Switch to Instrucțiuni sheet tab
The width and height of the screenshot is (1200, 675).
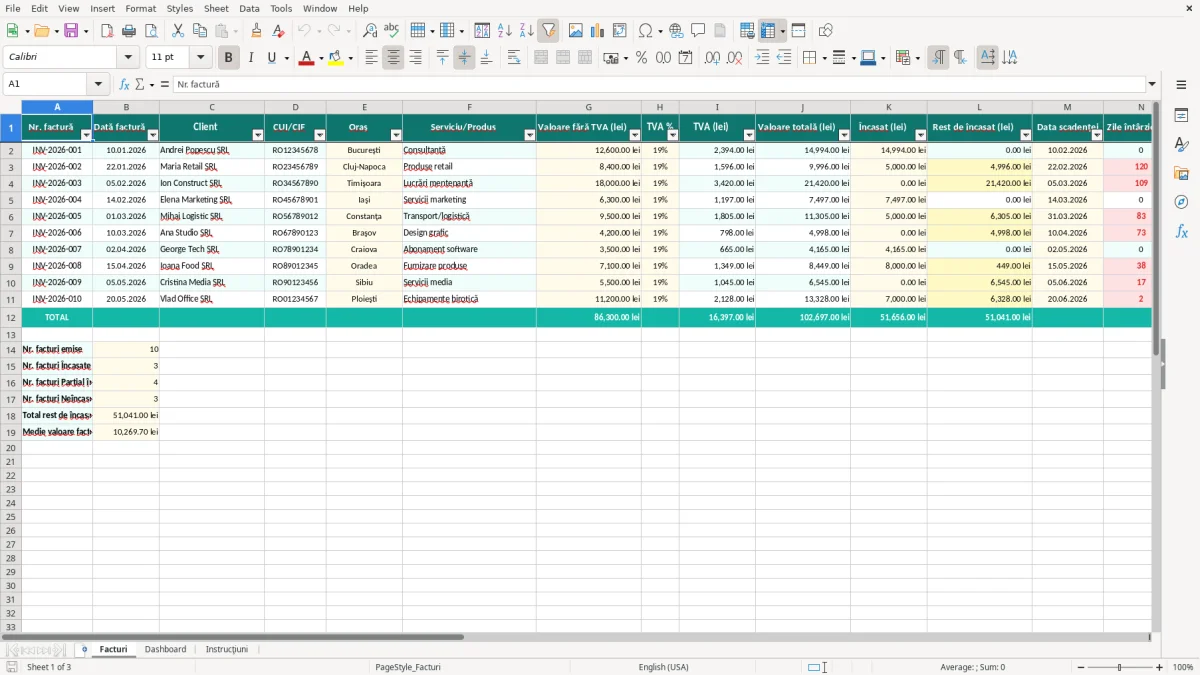(227, 649)
